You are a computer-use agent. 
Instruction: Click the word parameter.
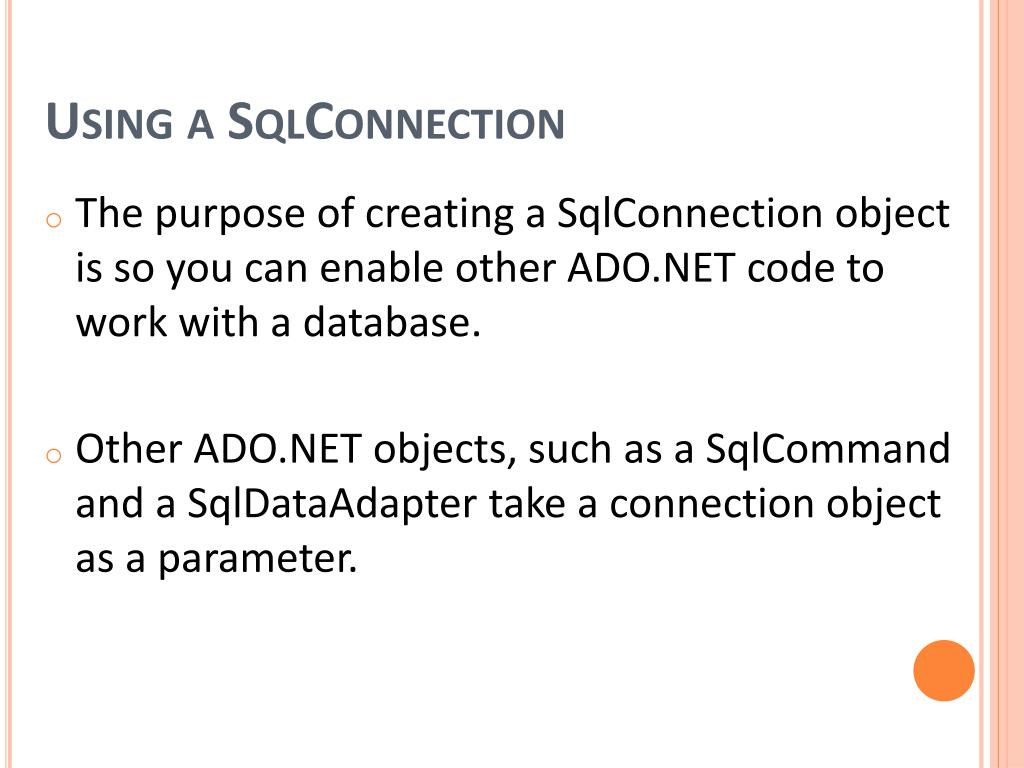[x=257, y=560]
